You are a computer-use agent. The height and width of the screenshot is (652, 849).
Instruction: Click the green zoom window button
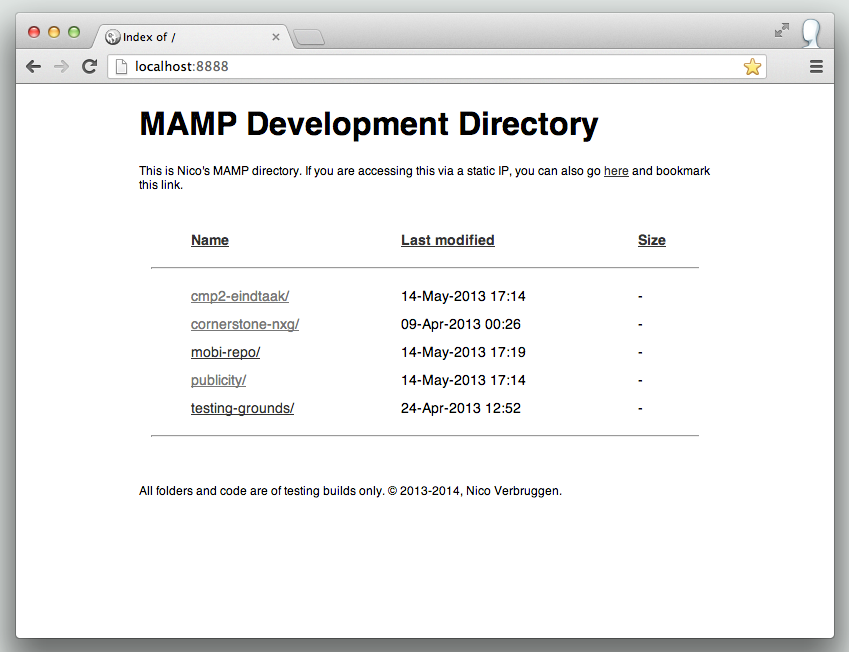pos(74,32)
